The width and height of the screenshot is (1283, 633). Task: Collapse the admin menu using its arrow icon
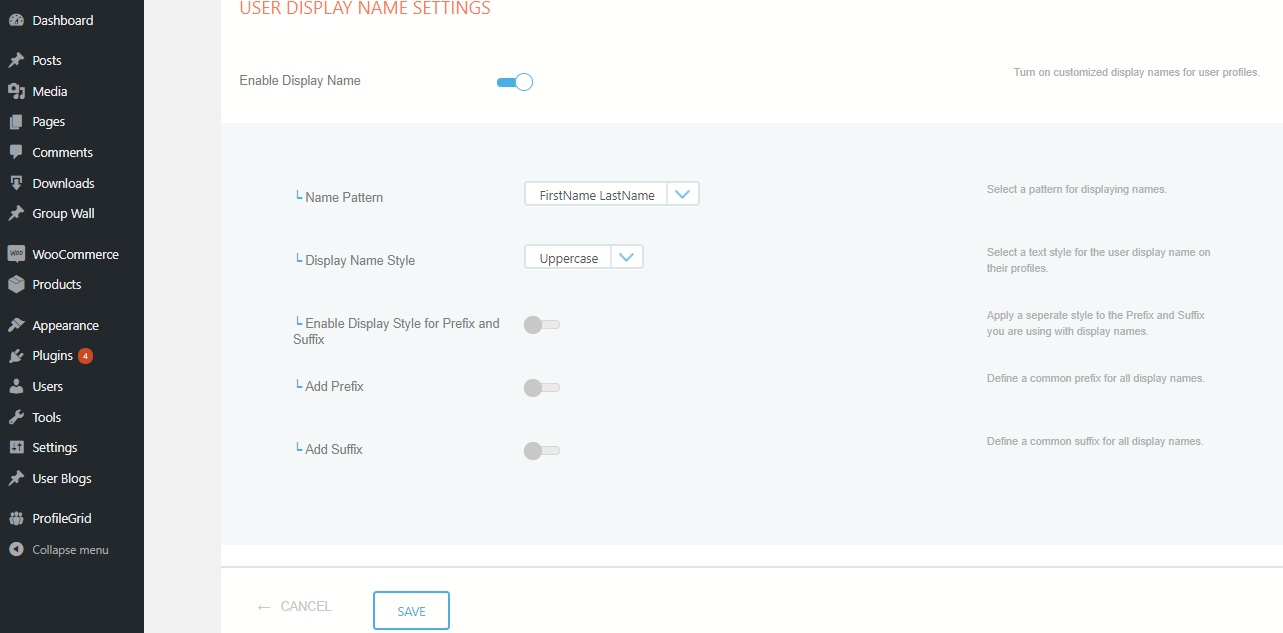[15, 549]
